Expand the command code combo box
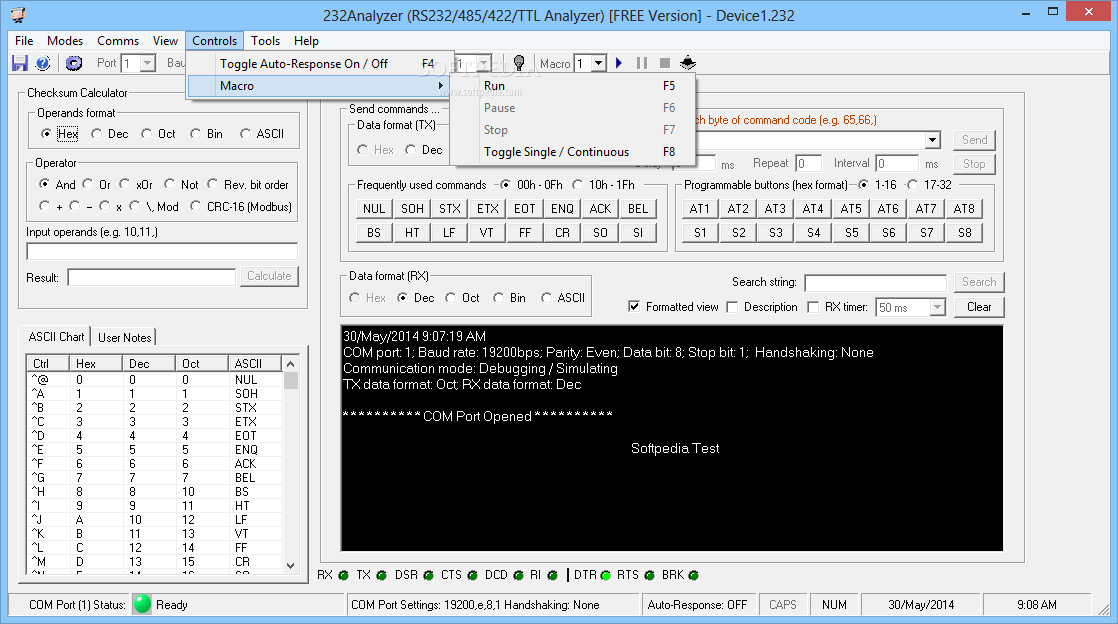 pyautogui.click(x=933, y=140)
